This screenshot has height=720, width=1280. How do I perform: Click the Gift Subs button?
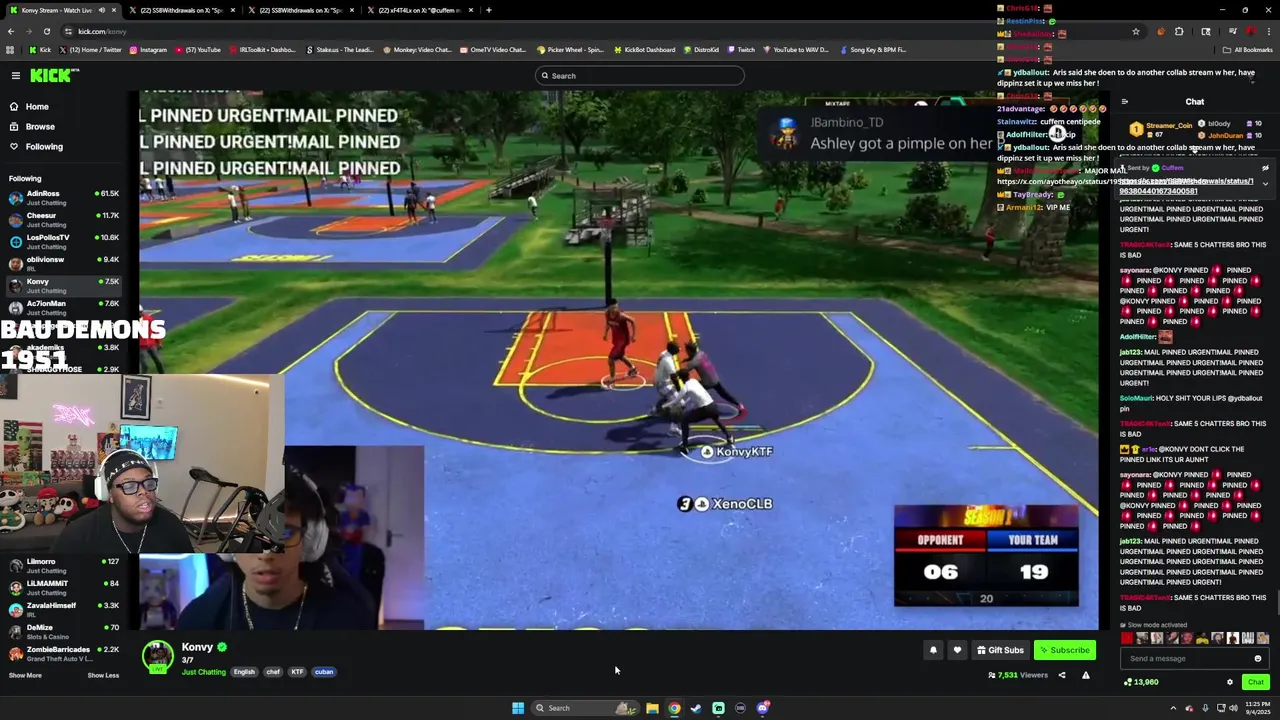(1000, 650)
